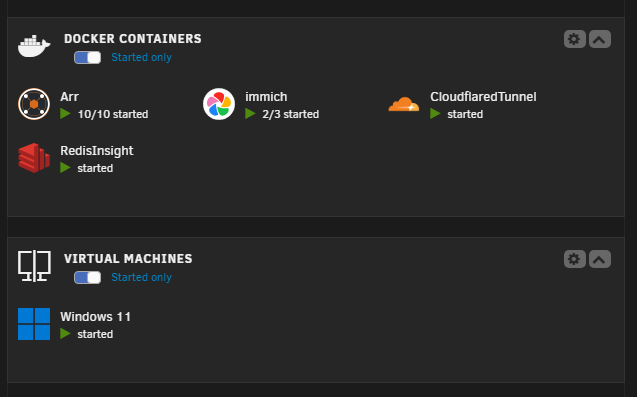Click green play arrow under Arr
Screen dimensions: 637x397
(65, 114)
